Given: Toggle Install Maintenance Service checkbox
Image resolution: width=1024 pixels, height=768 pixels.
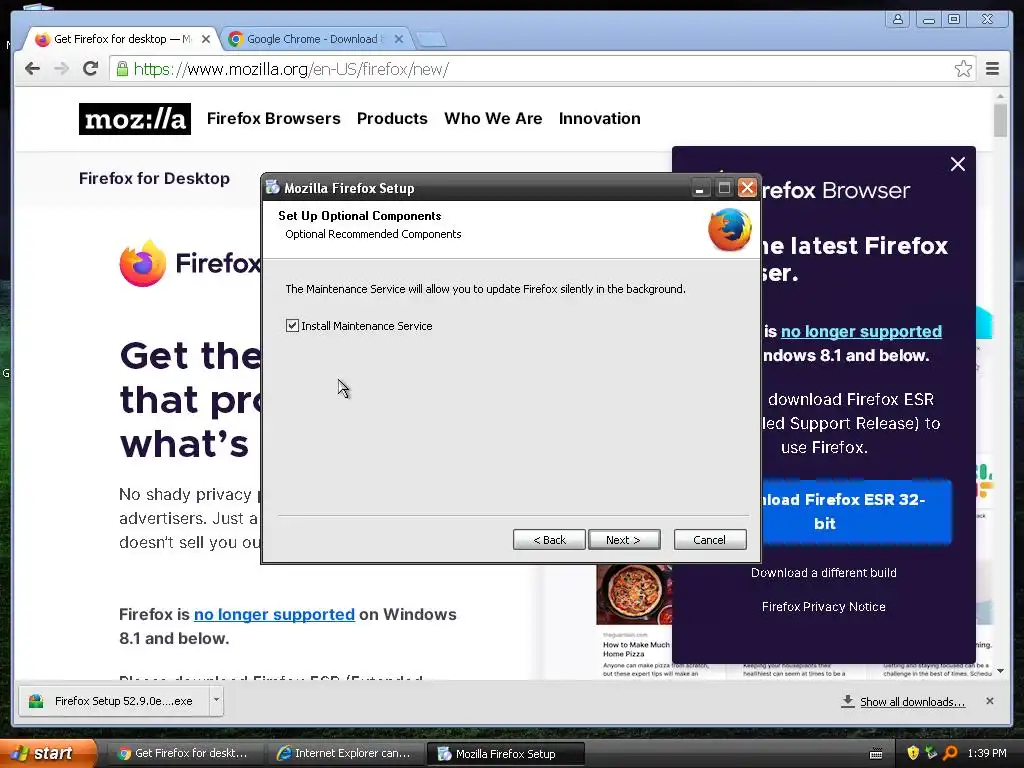Looking at the screenshot, I should tap(292, 325).
